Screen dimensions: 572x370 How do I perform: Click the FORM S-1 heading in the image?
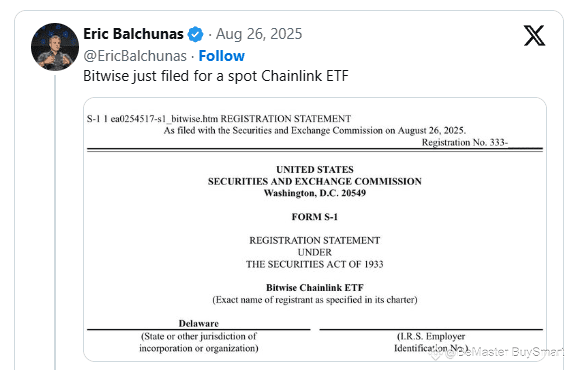coord(314,217)
